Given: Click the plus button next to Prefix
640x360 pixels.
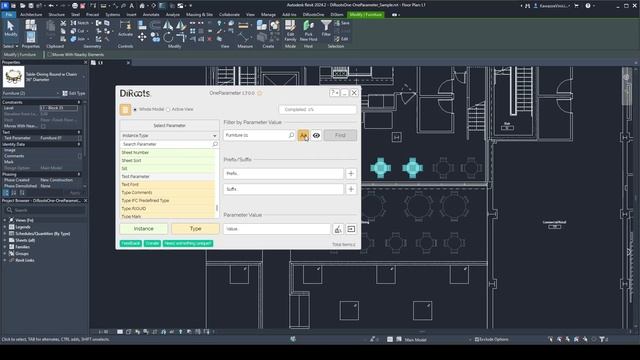Looking at the screenshot, I should click(351, 173).
